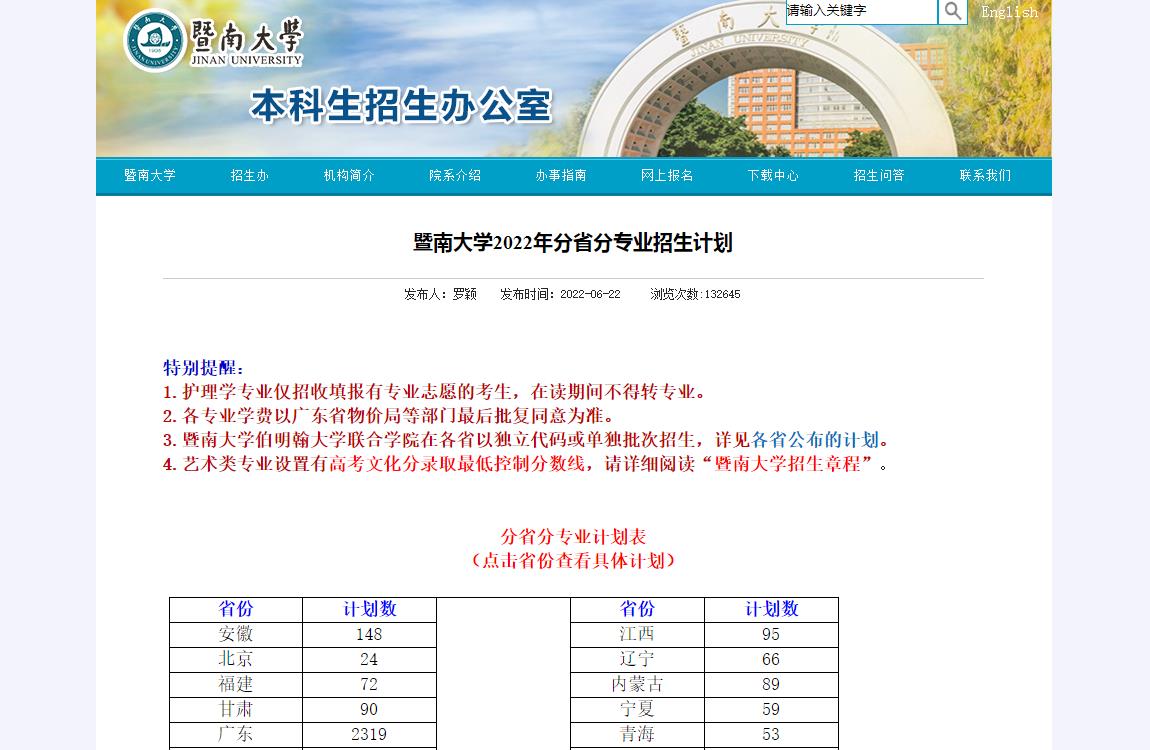This screenshot has height=750, width=1150.
Task: Click the search magnifier icon
Action: 952,11
